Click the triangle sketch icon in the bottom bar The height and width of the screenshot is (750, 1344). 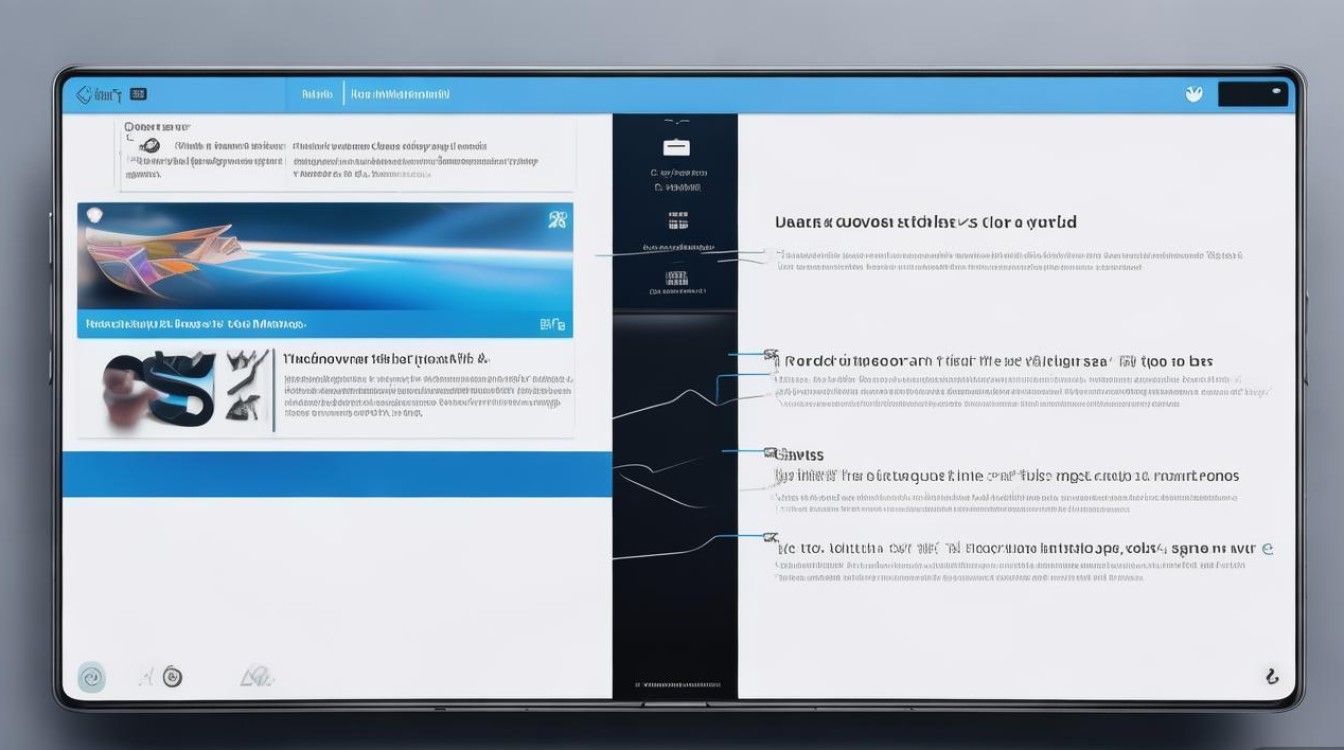pos(256,678)
